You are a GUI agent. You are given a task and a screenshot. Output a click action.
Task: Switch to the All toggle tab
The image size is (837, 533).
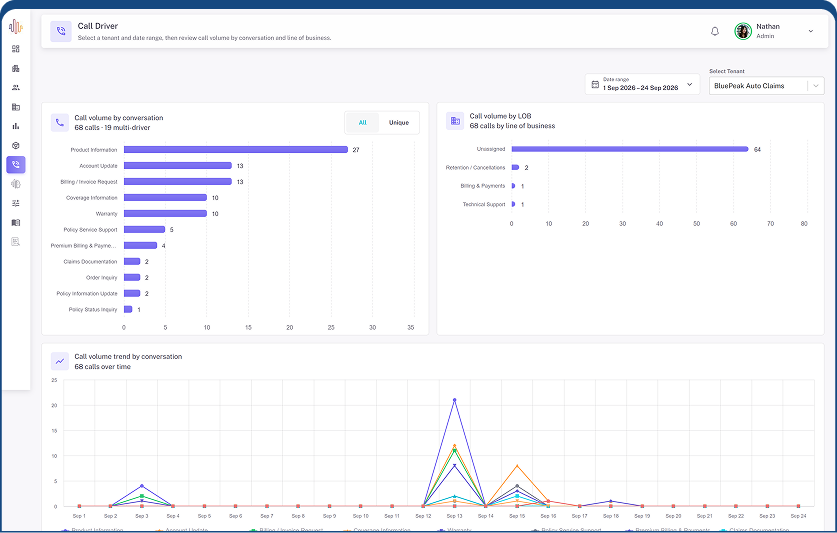[x=362, y=122]
